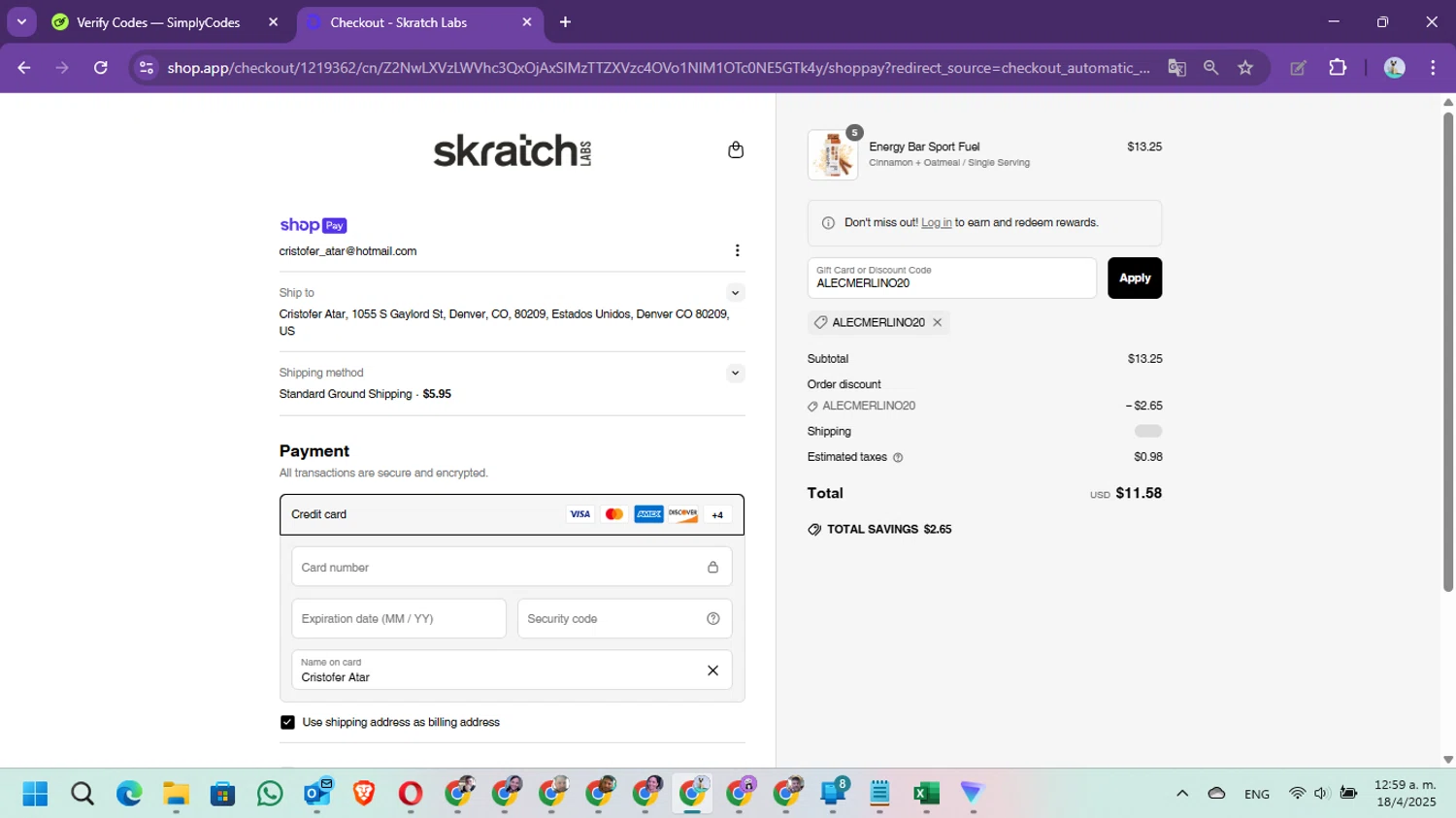Close the Verify Codes SimplyCodes tab
The image size is (1456, 818).
pyautogui.click(x=273, y=22)
